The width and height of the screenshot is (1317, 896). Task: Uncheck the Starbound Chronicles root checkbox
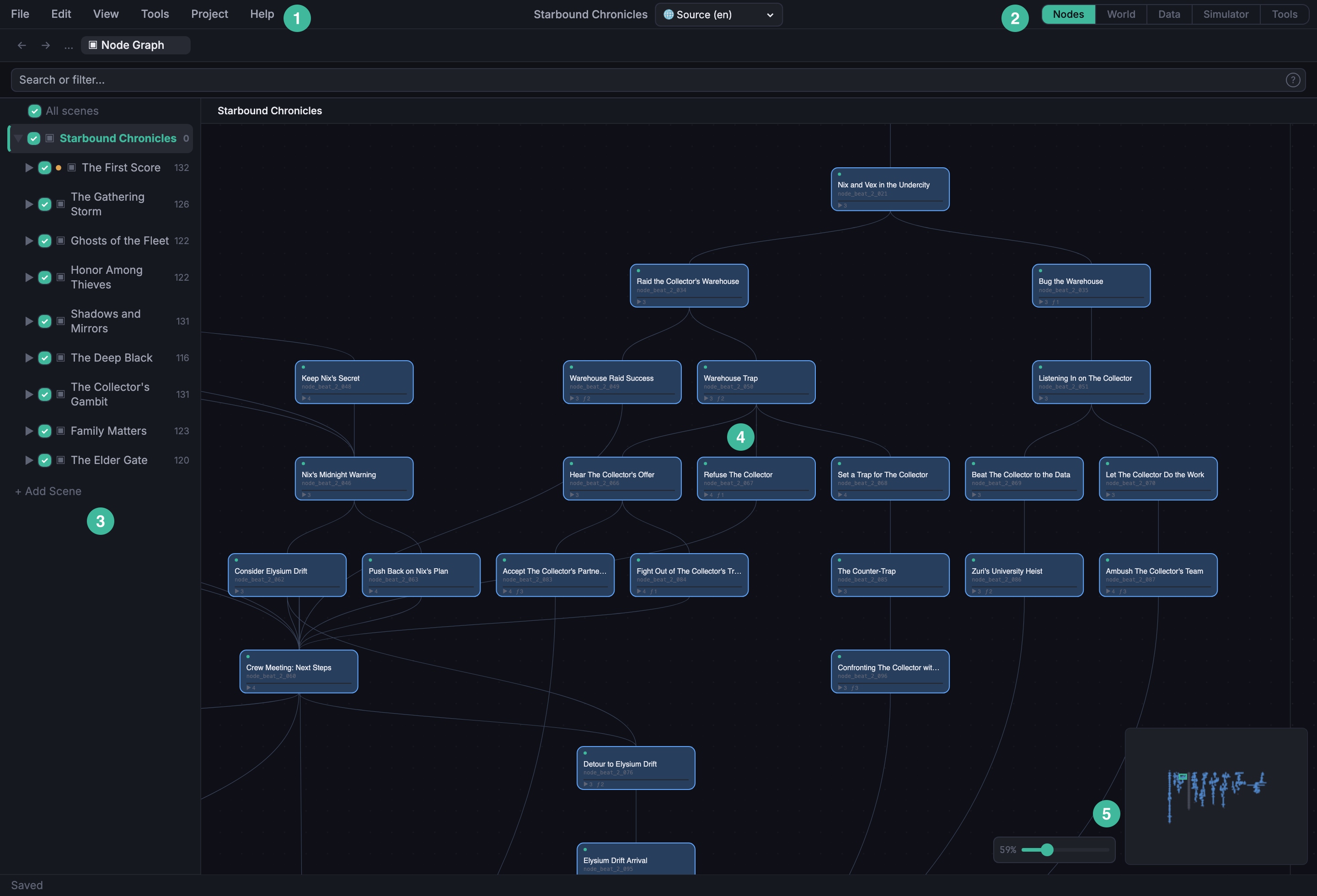34,138
